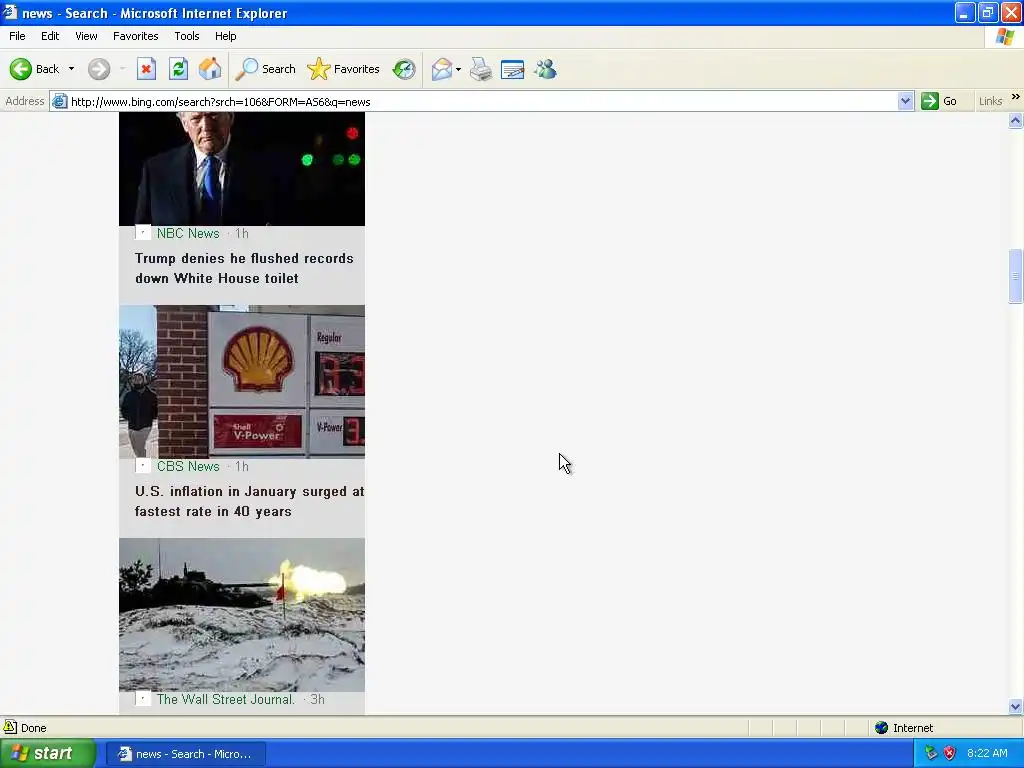Image resolution: width=1024 pixels, height=768 pixels.
Task: Click the Back arrow button
Action: click(x=20, y=69)
